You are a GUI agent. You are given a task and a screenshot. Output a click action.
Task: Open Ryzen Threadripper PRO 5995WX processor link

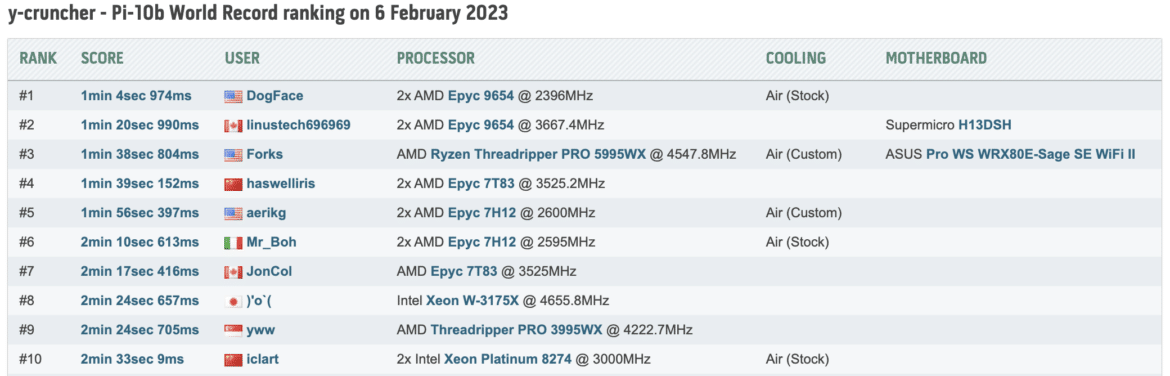point(537,154)
